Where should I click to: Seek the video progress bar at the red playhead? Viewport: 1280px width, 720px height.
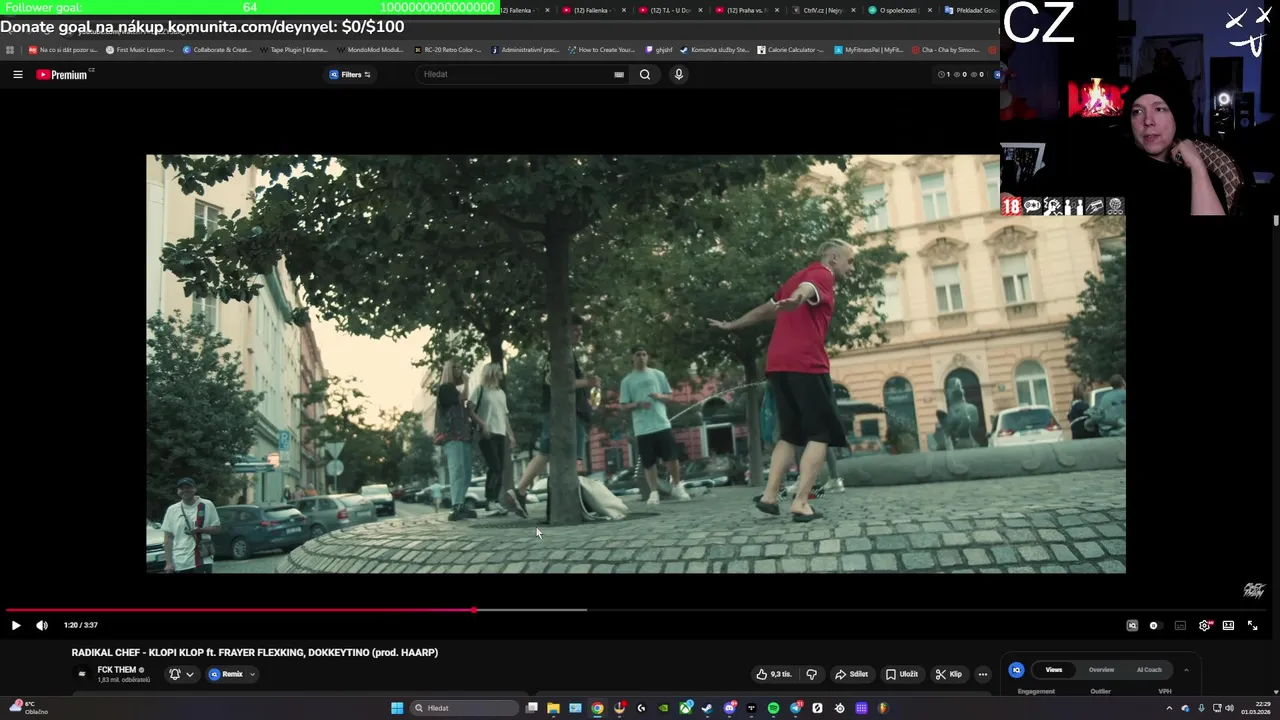474,610
